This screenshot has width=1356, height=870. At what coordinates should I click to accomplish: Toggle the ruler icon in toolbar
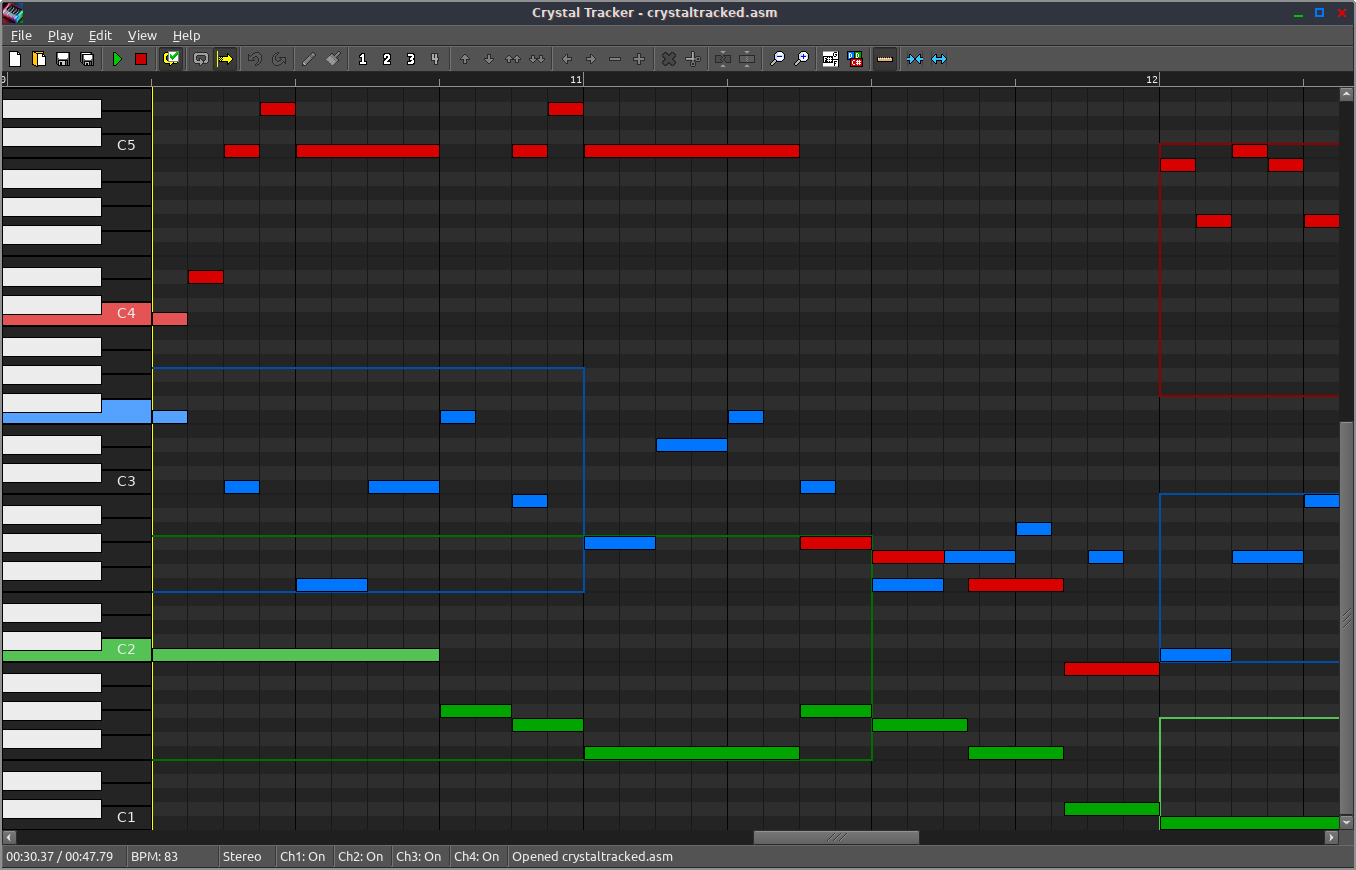pyautogui.click(x=884, y=59)
